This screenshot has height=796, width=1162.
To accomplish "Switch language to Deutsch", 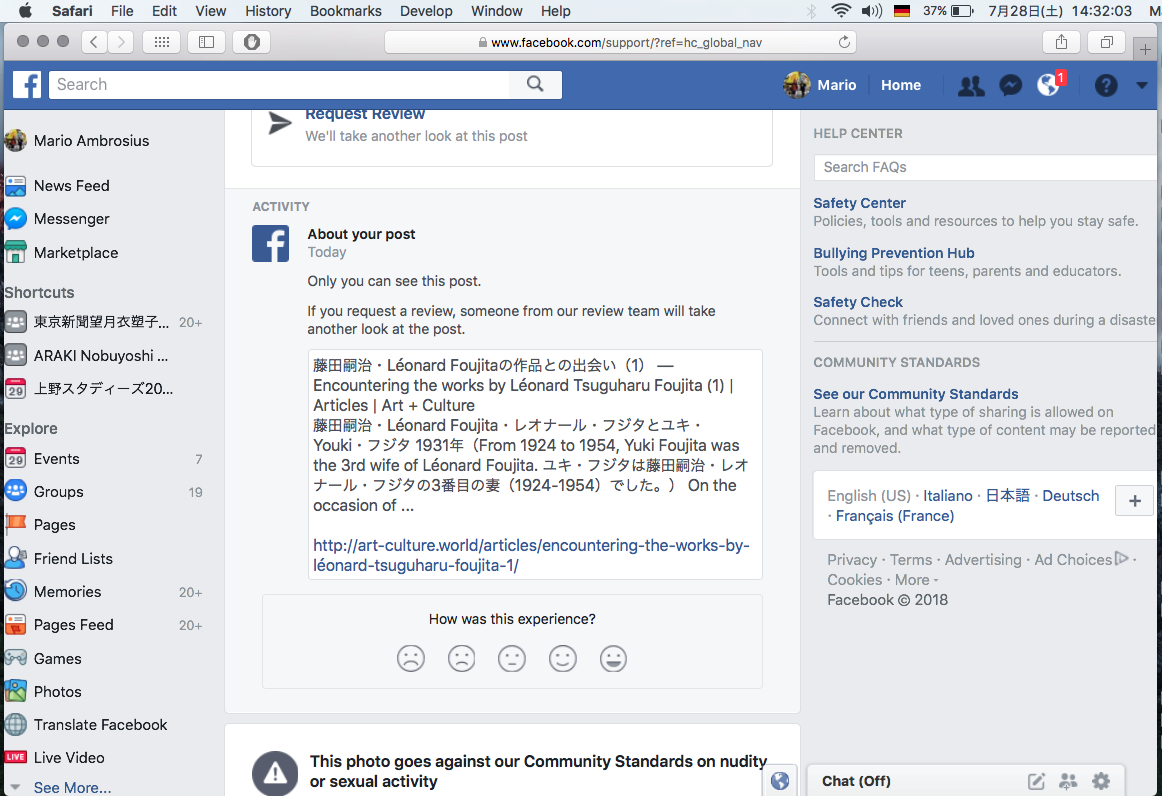I will (x=1071, y=496).
